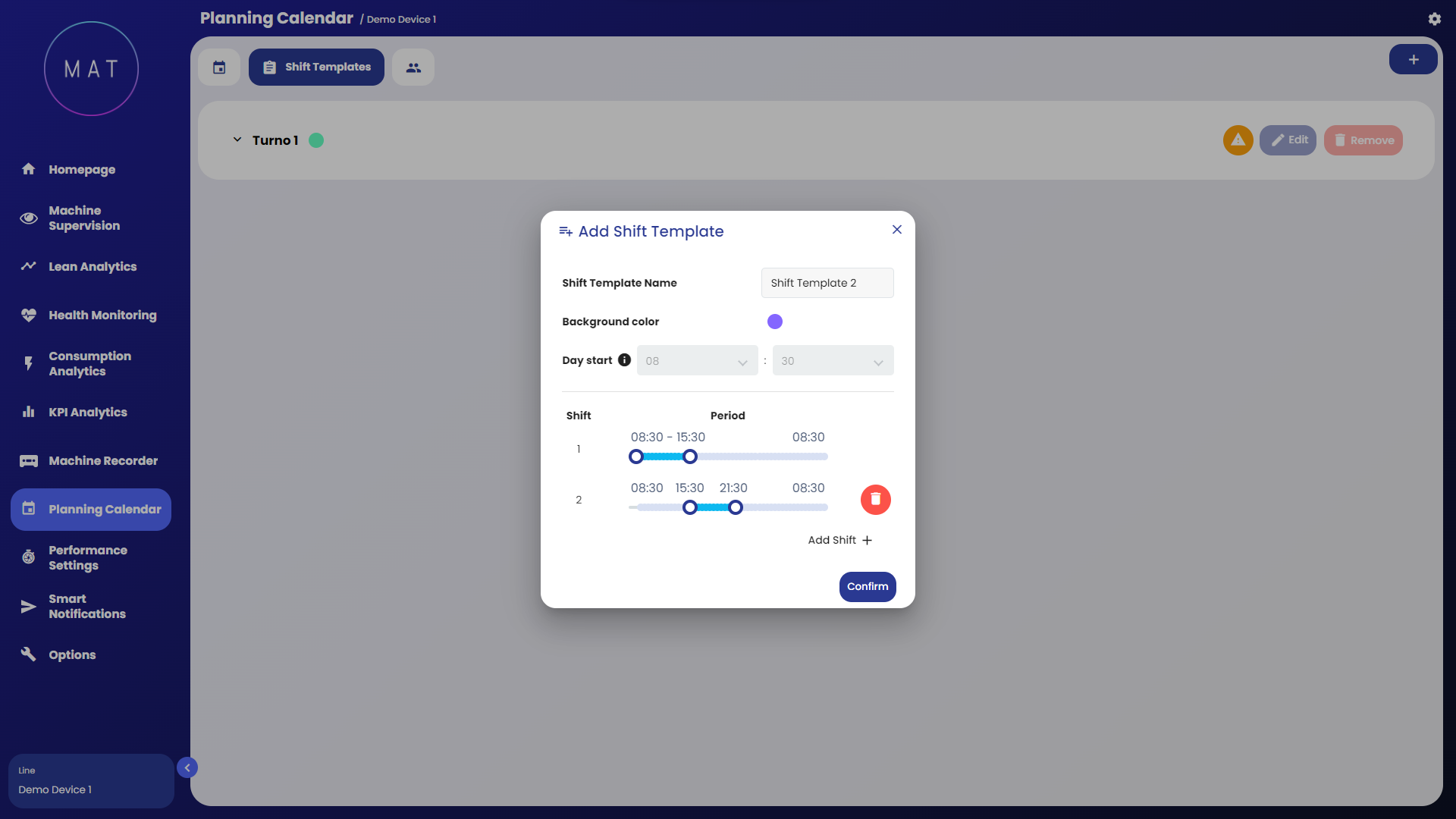This screenshot has width=1456, height=819.
Task: Open the users group icon tab
Action: pos(413,67)
